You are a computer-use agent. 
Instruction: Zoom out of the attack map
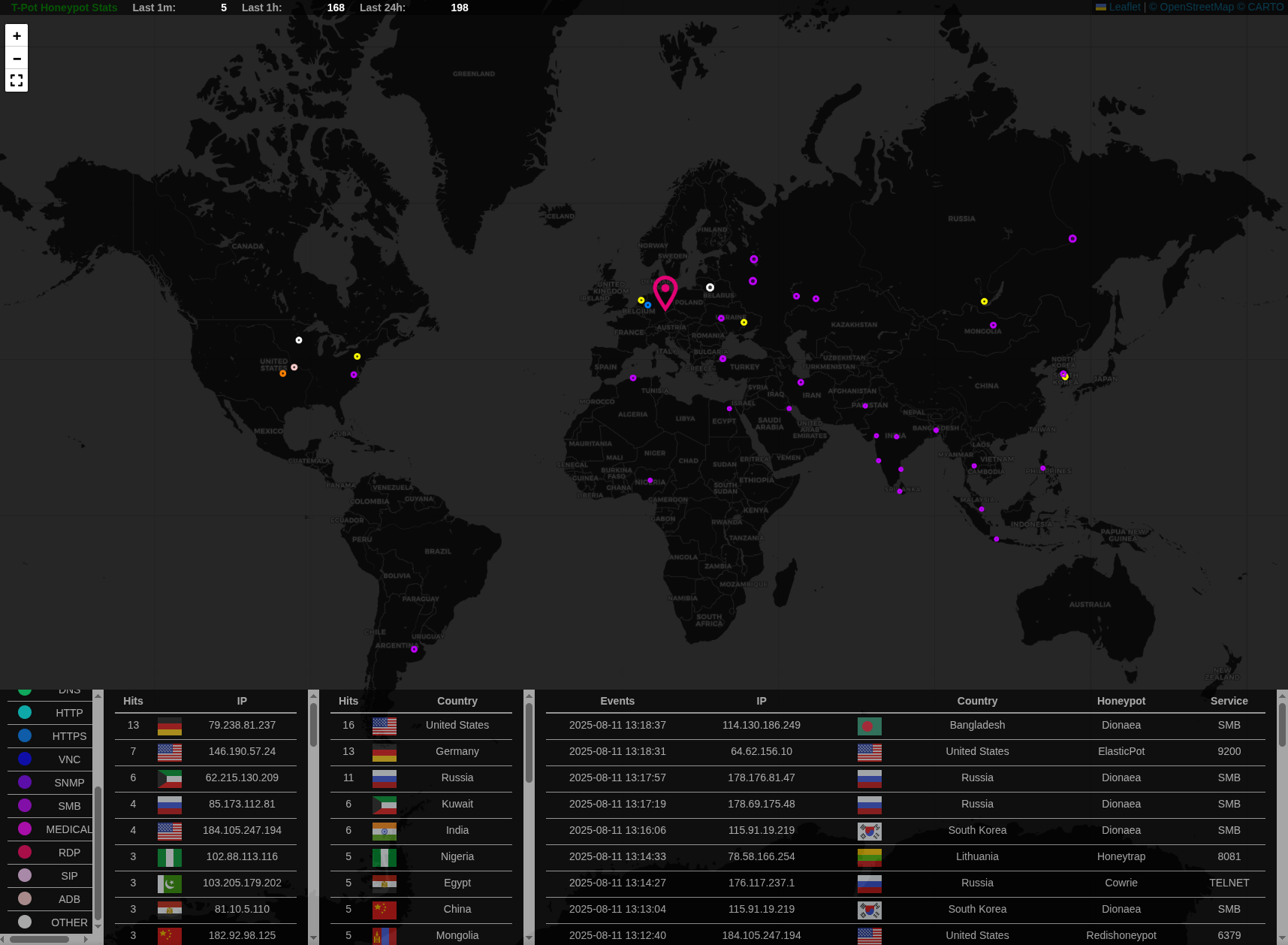(17, 59)
